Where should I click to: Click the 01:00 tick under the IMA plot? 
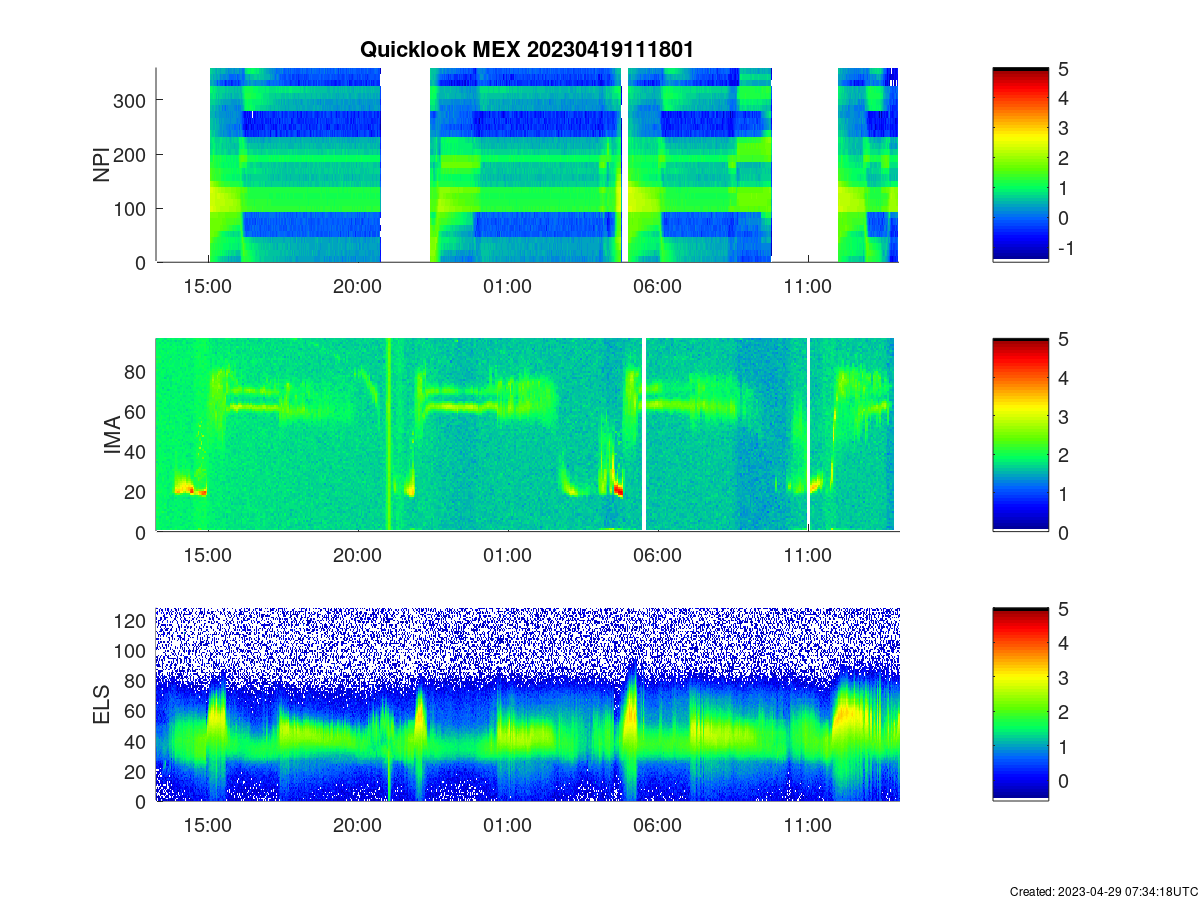508,556
